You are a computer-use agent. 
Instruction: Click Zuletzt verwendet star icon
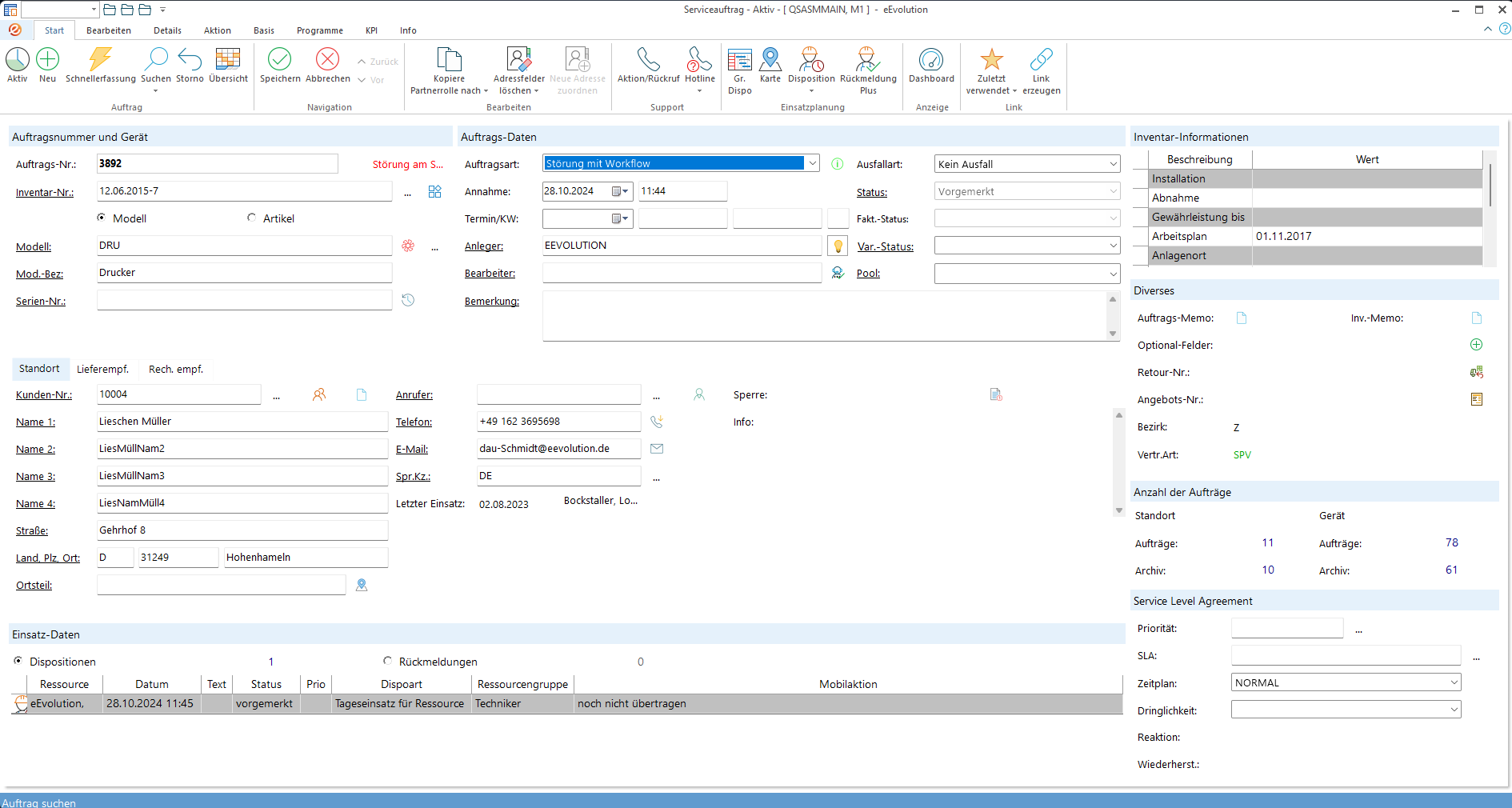coord(991,59)
